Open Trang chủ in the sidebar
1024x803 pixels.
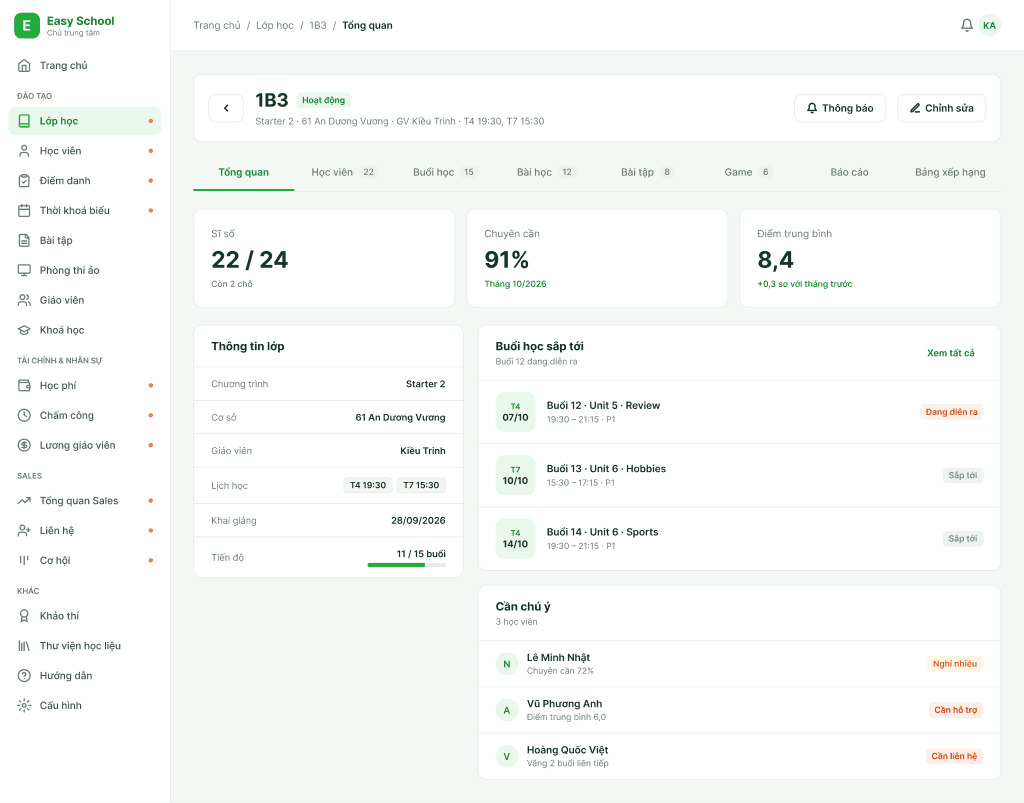point(85,65)
